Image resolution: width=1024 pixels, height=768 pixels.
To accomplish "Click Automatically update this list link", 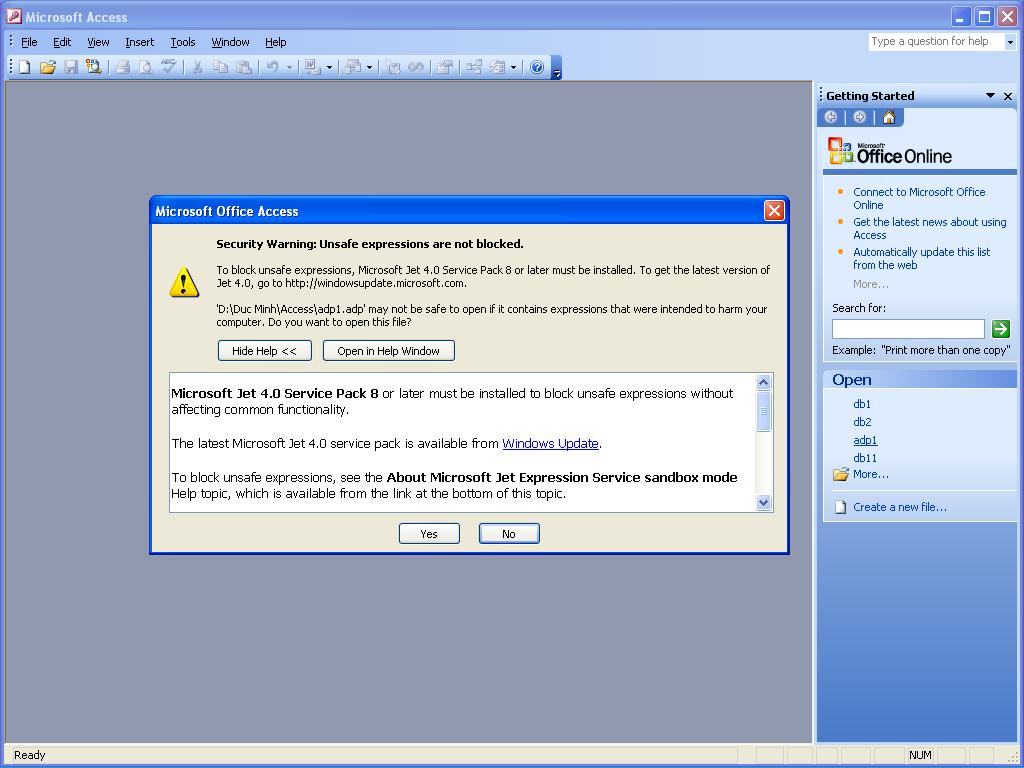I will click(921, 259).
